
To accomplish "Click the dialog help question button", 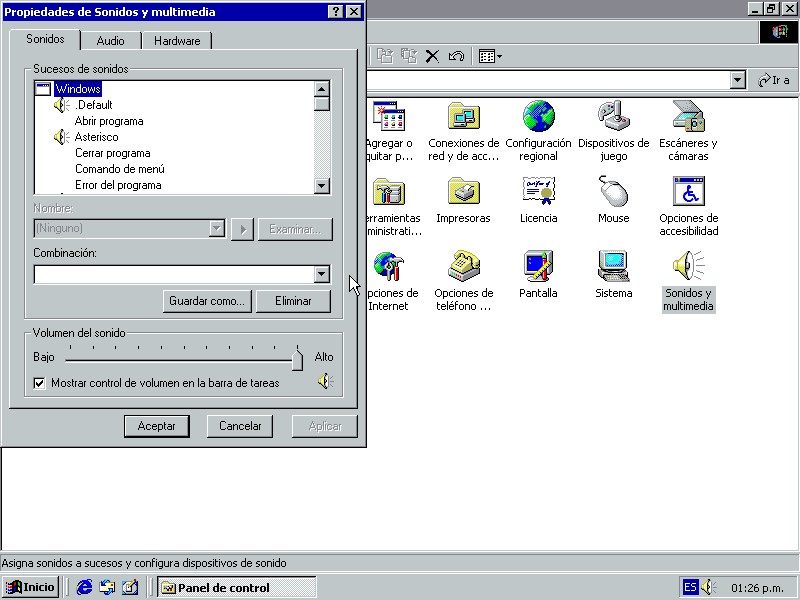I will pyautogui.click(x=335, y=12).
